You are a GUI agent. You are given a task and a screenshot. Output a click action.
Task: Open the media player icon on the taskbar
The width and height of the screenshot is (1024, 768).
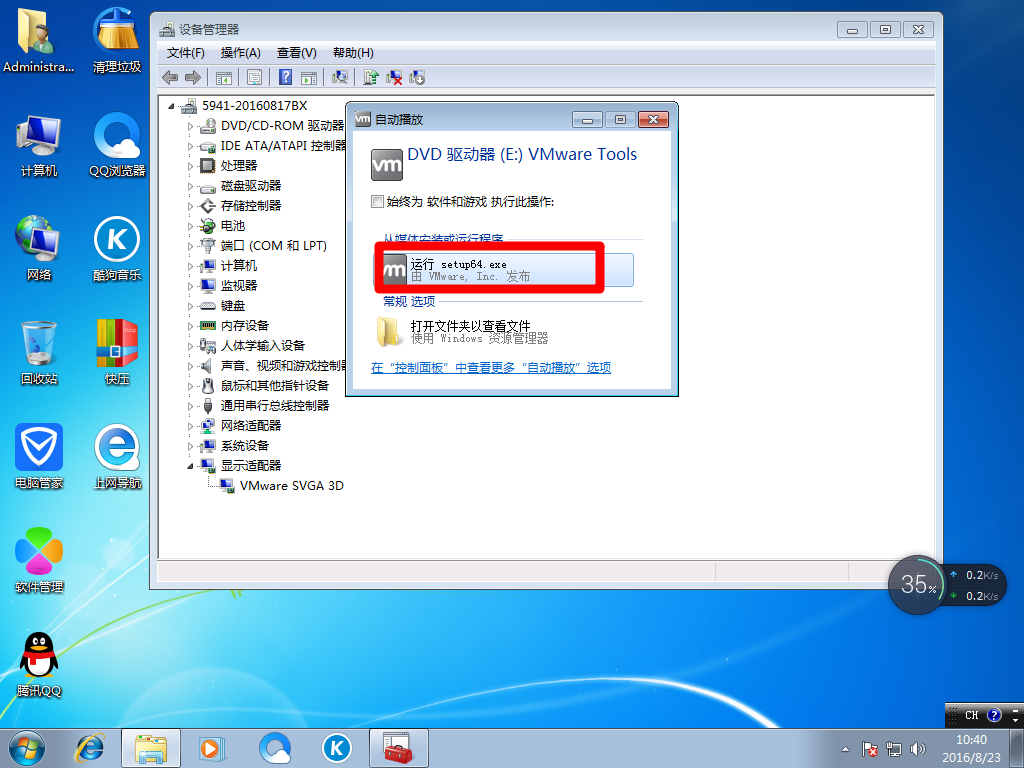coord(212,748)
